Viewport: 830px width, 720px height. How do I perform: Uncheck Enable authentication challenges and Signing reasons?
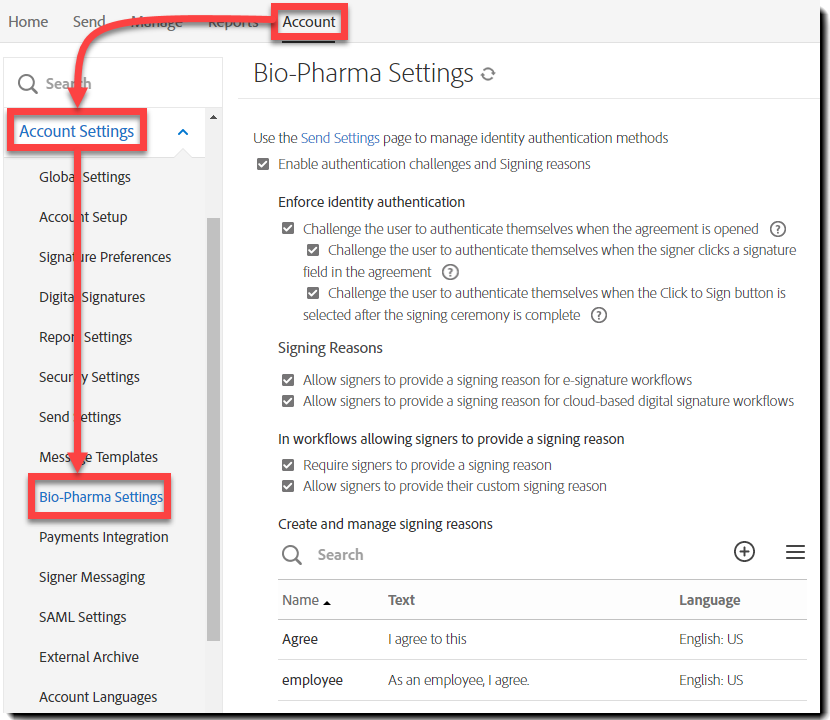[263, 164]
